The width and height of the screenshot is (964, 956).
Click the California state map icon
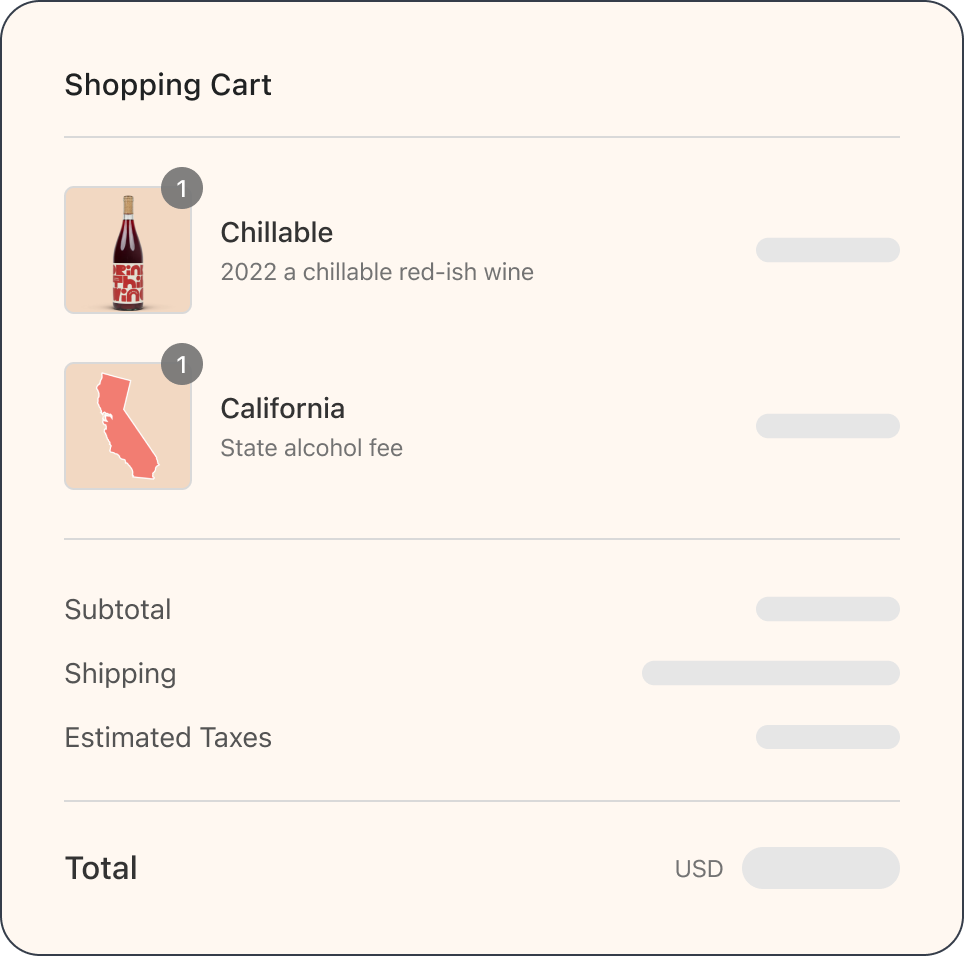pos(128,425)
